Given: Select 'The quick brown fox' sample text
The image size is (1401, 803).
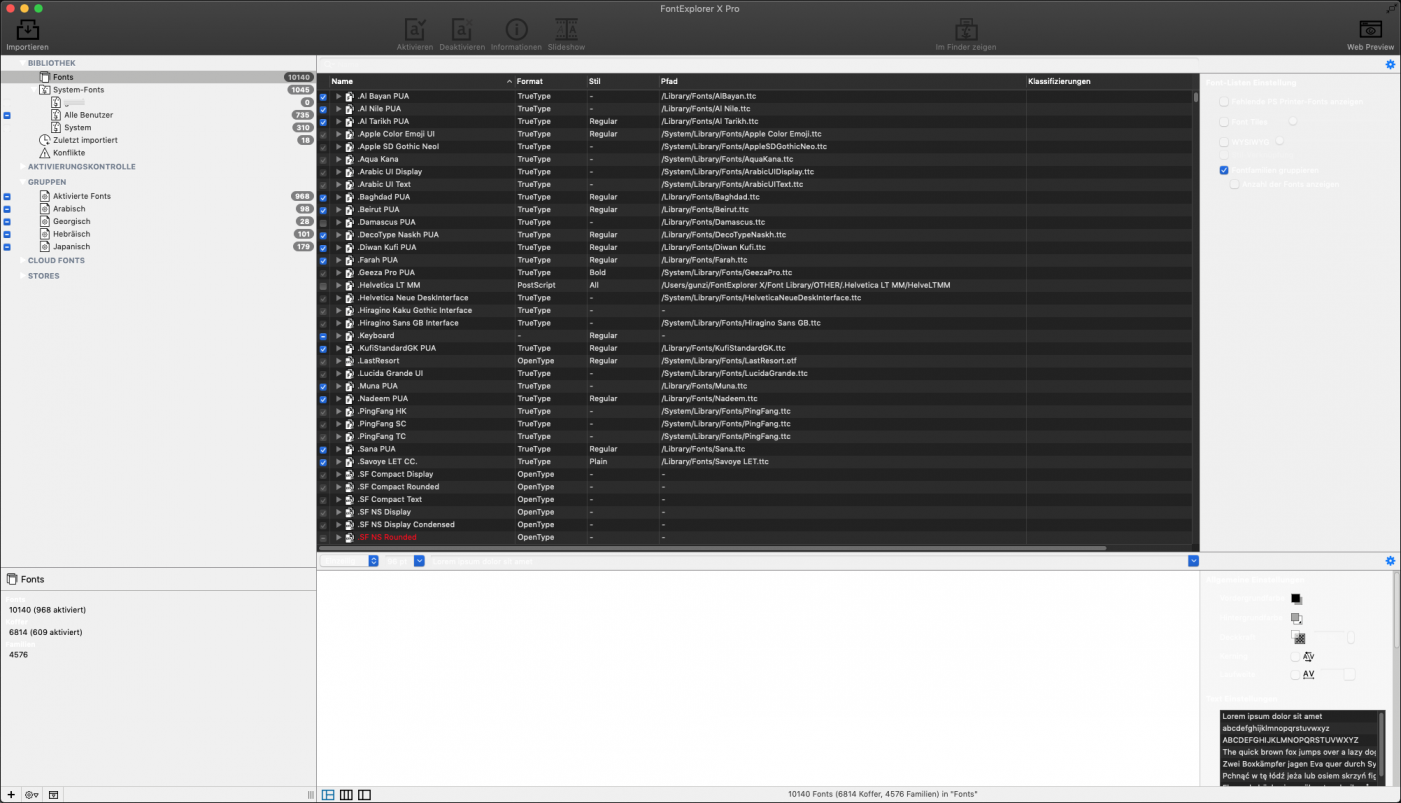Looking at the screenshot, I should pos(1299,752).
